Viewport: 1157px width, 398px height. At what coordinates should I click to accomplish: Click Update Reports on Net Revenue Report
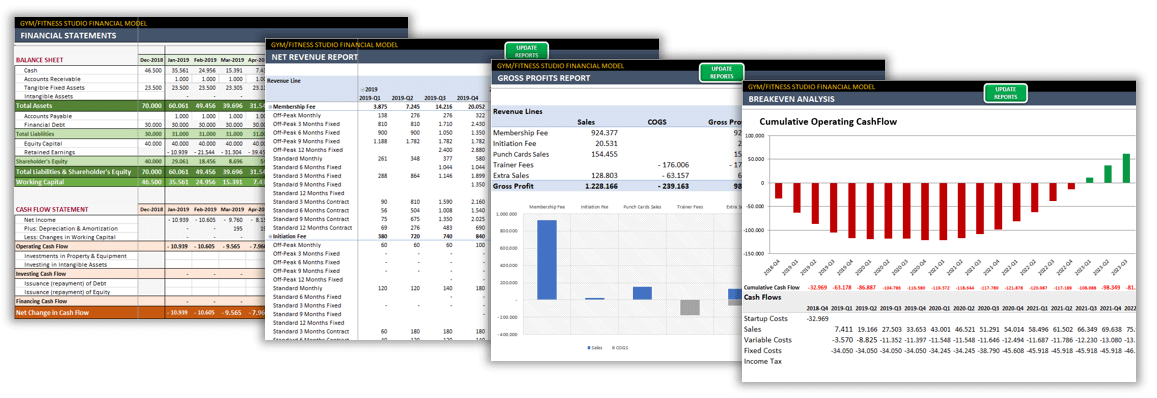pos(527,51)
